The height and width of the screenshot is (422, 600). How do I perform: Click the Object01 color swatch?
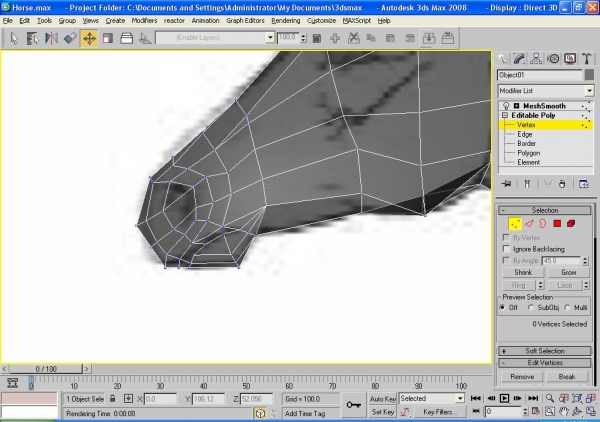(x=590, y=75)
